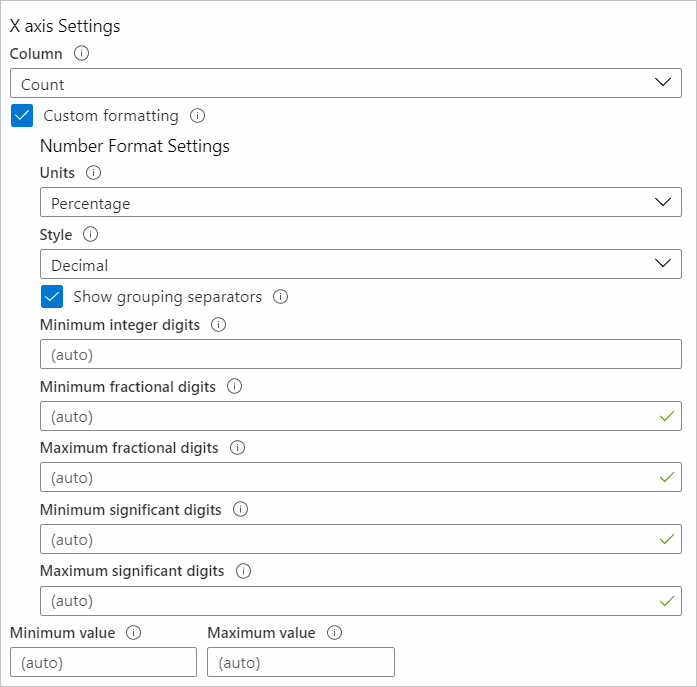Click the Maximum significant digits info icon
The height and width of the screenshot is (687, 697).
[x=243, y=571]
